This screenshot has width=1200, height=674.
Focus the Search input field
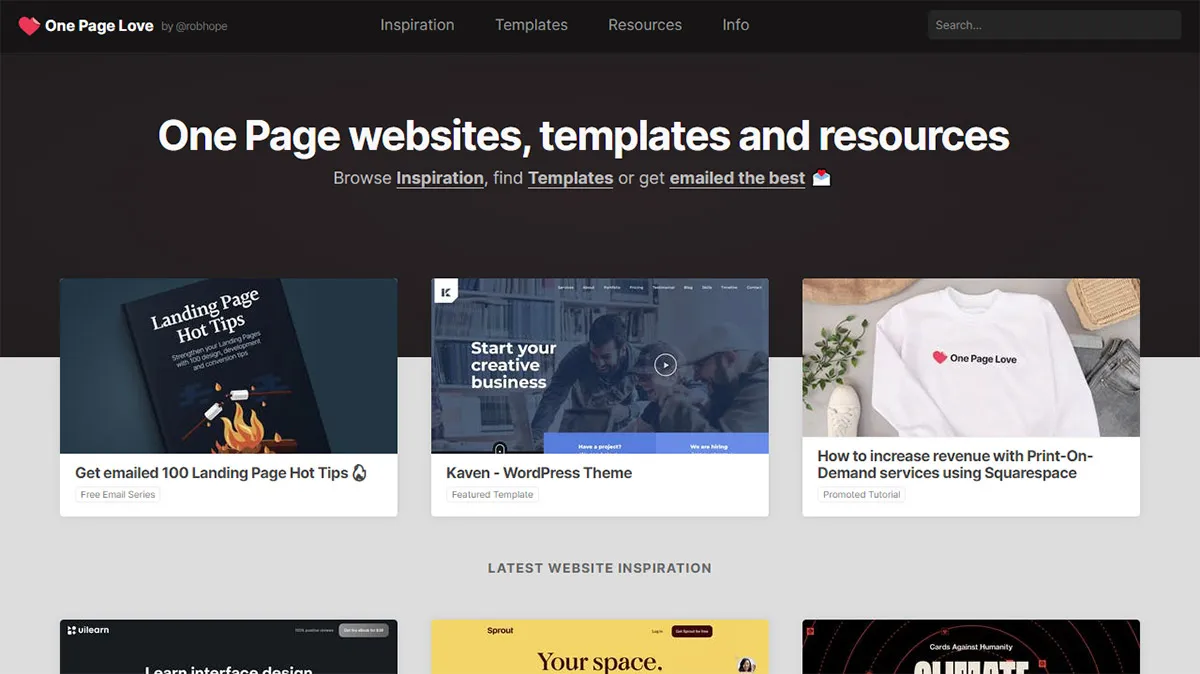(1054, 25)
